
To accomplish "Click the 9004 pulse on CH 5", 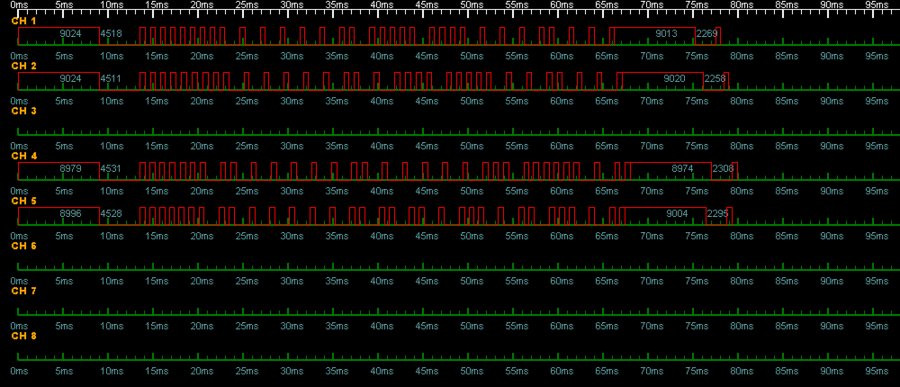I will click(665, 215).
